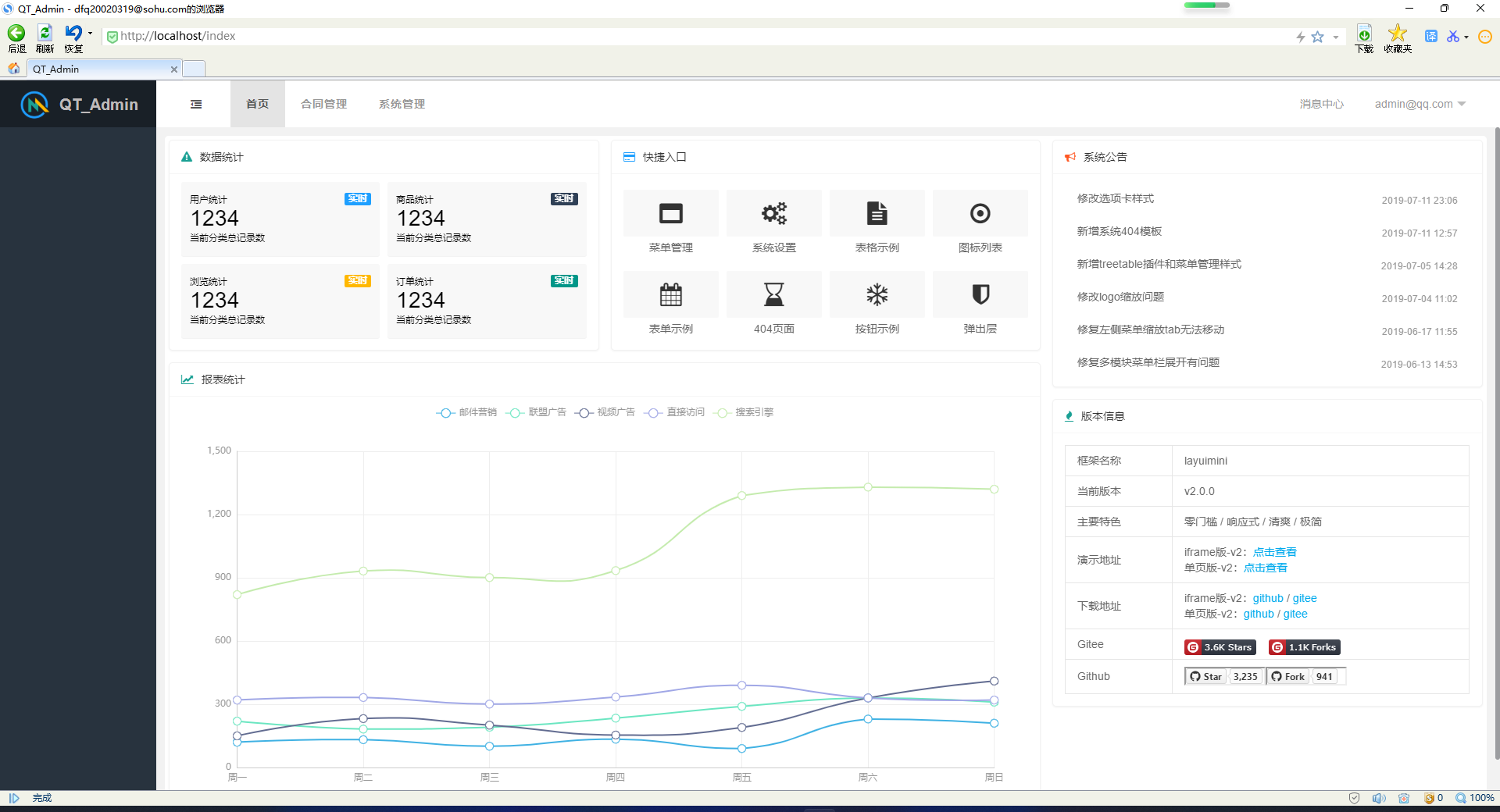Open the screenshot tool dropdown arrow

click(1466, 37)
